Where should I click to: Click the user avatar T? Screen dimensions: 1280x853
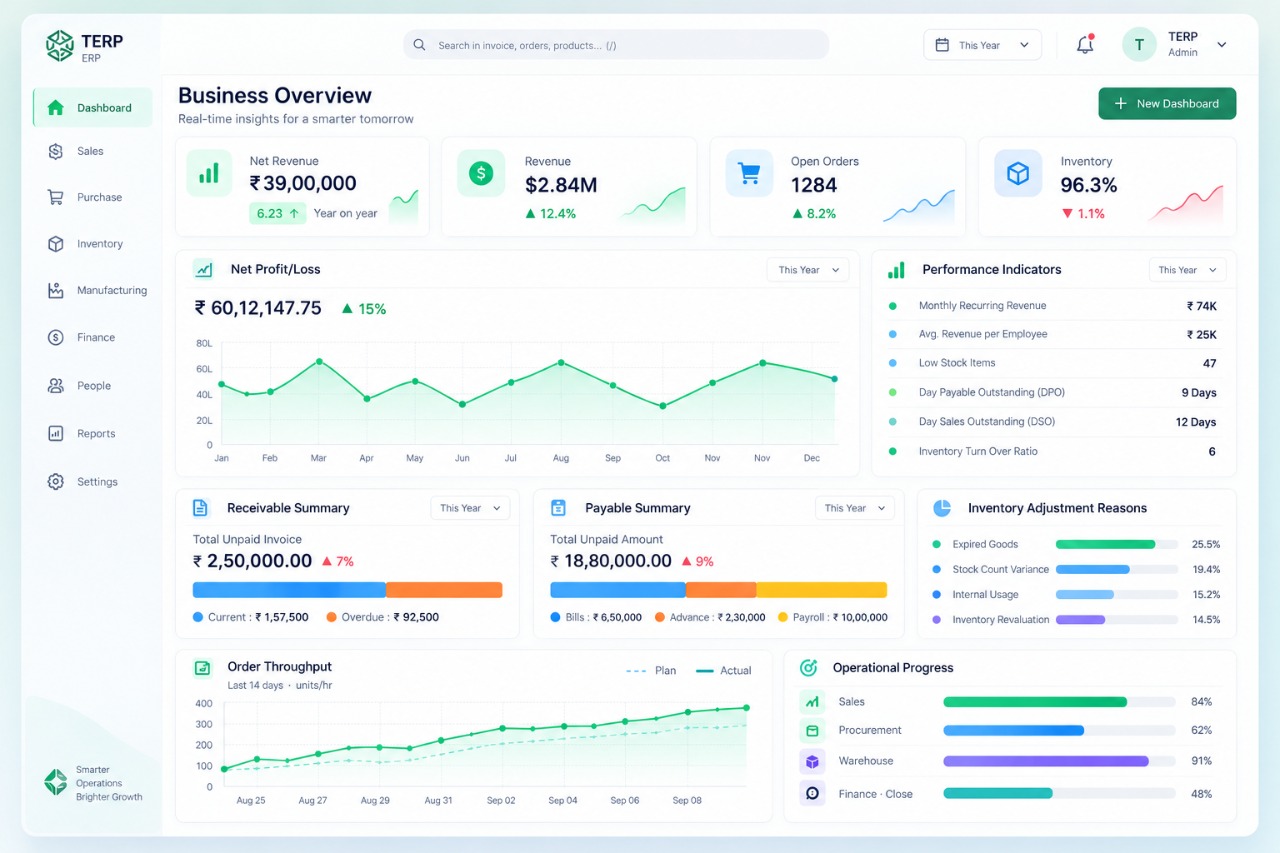click(x=1139, y=45)
